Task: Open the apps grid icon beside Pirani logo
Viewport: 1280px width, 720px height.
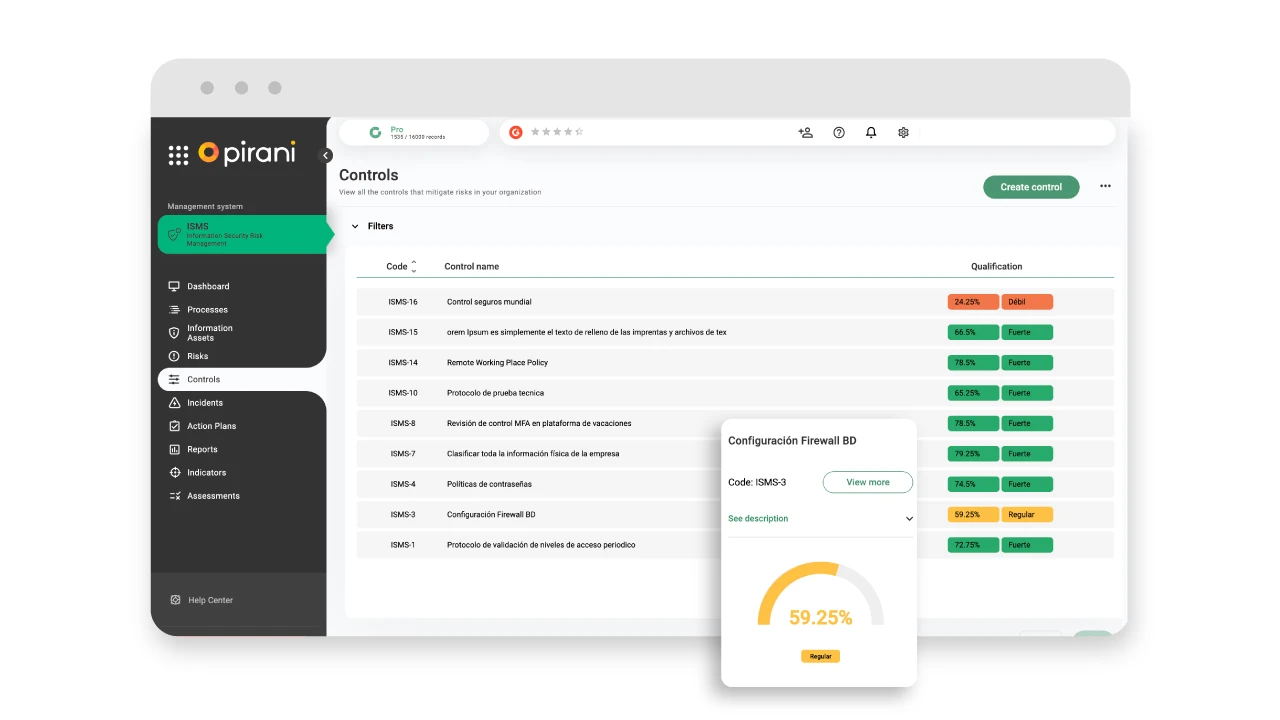Action: tap(178, 154)
